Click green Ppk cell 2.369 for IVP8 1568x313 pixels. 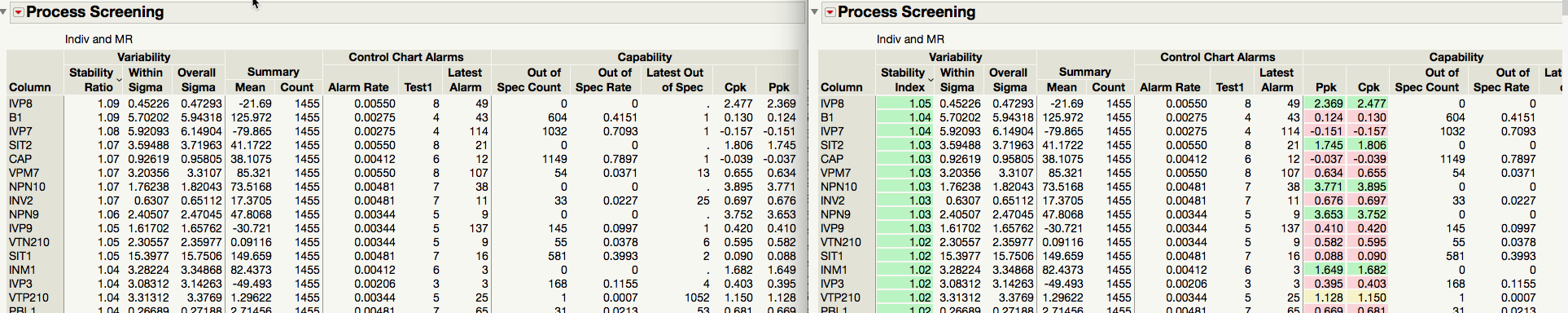click(x=1325, y=104)
